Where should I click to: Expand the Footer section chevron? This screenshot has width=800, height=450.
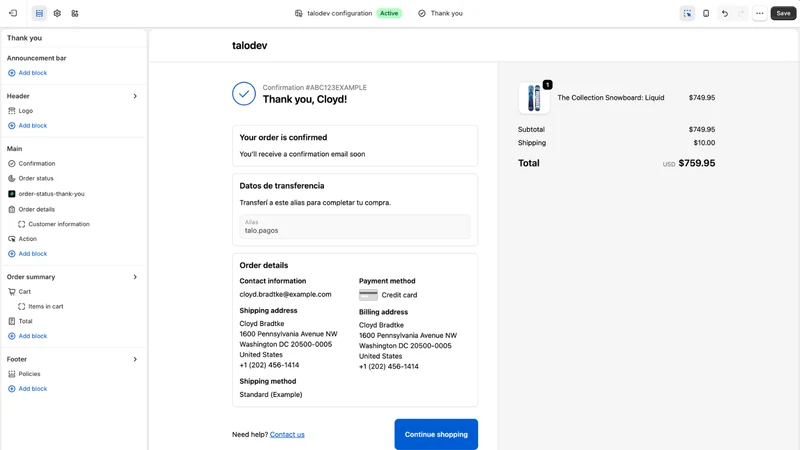coord(135,359)
